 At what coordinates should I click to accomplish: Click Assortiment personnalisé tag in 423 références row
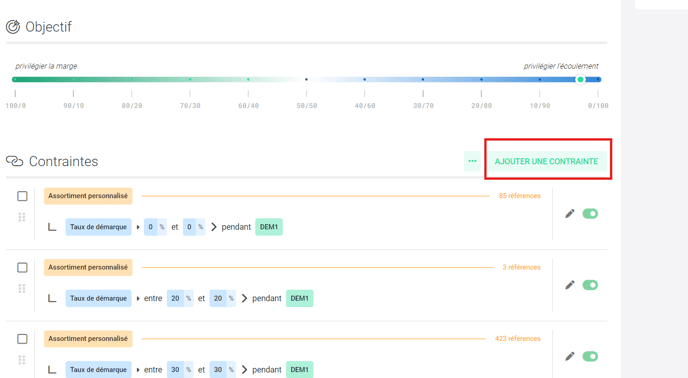tap(88, 339)
